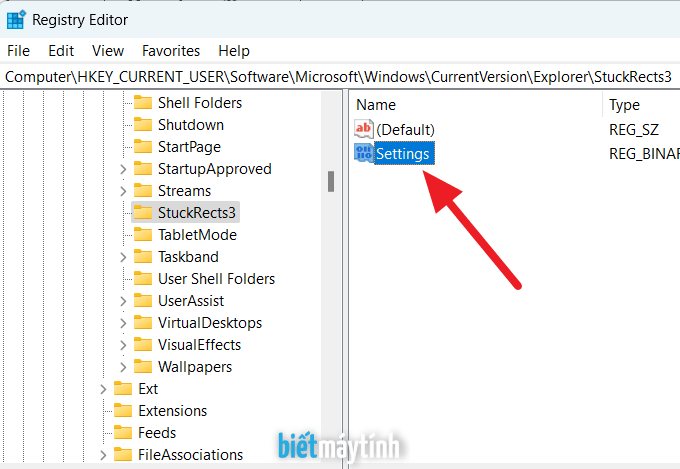Select the Feeds tree label
The height and width of the screenshot is (469, 680).
(x=157, y=433)
